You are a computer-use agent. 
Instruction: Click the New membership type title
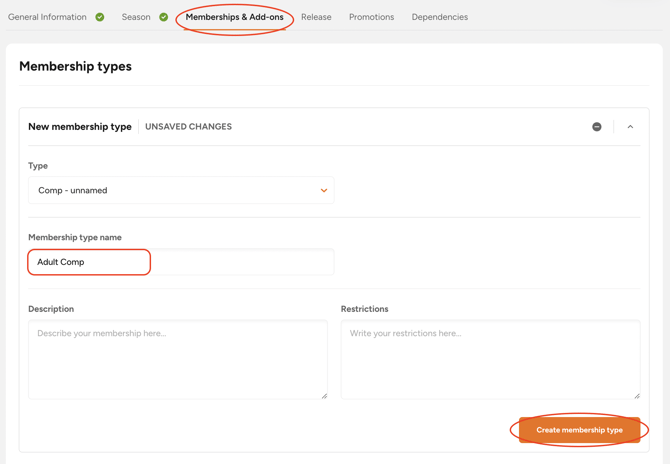tap(80, 126)
